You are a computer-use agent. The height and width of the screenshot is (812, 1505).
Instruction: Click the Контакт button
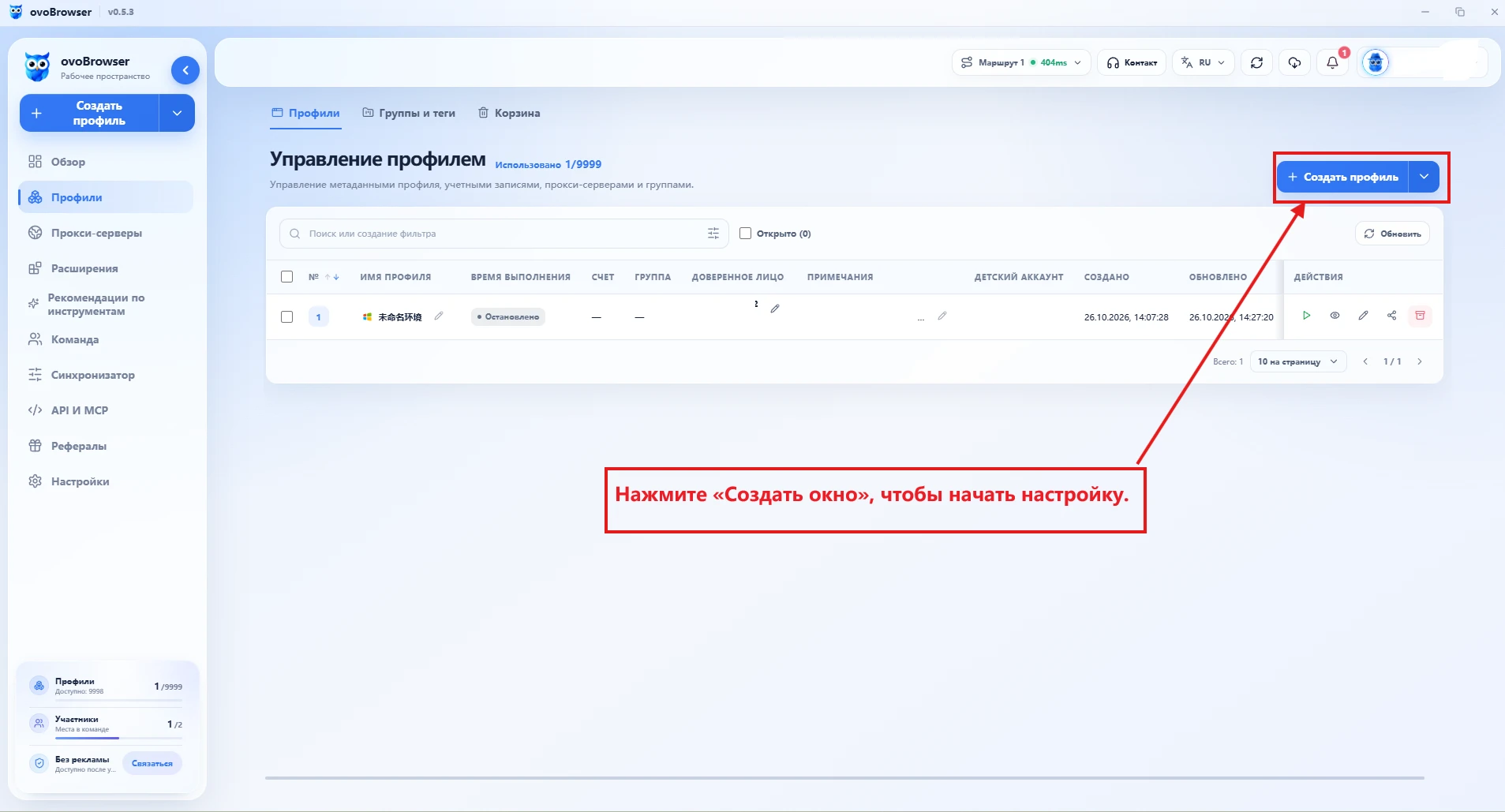click(1132, 62)
